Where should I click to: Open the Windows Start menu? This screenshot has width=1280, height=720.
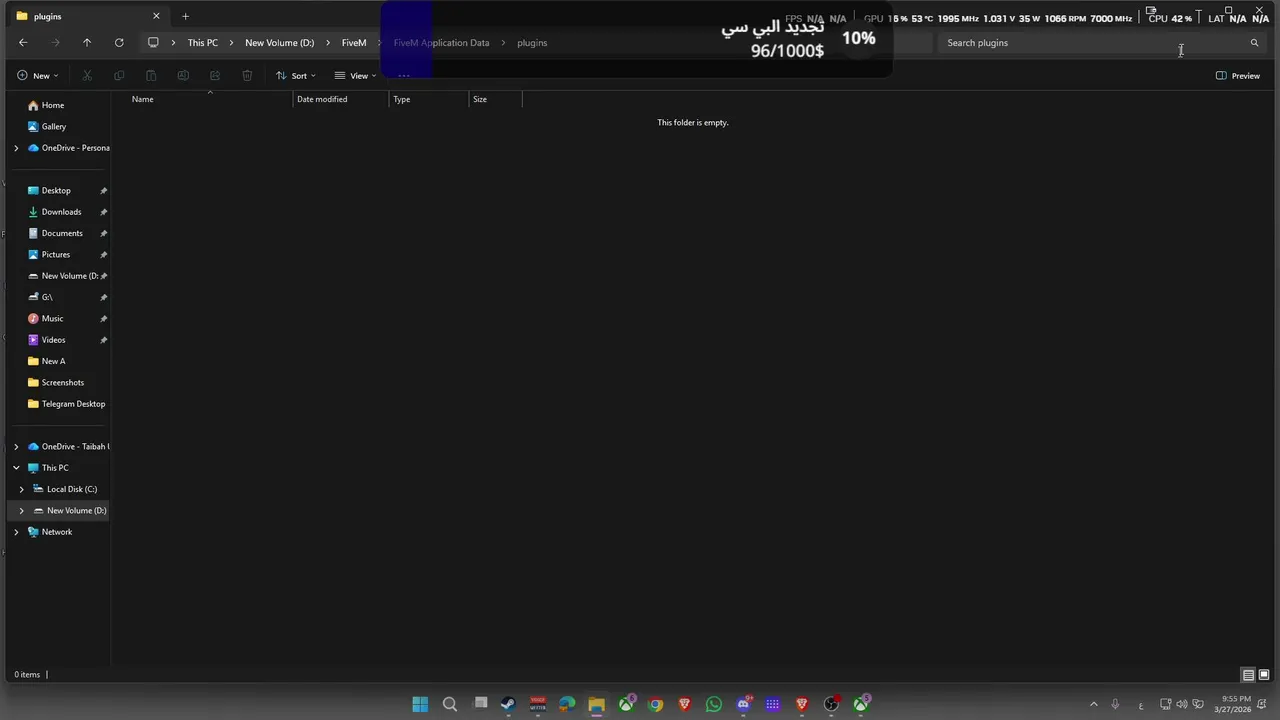(420, 704)
